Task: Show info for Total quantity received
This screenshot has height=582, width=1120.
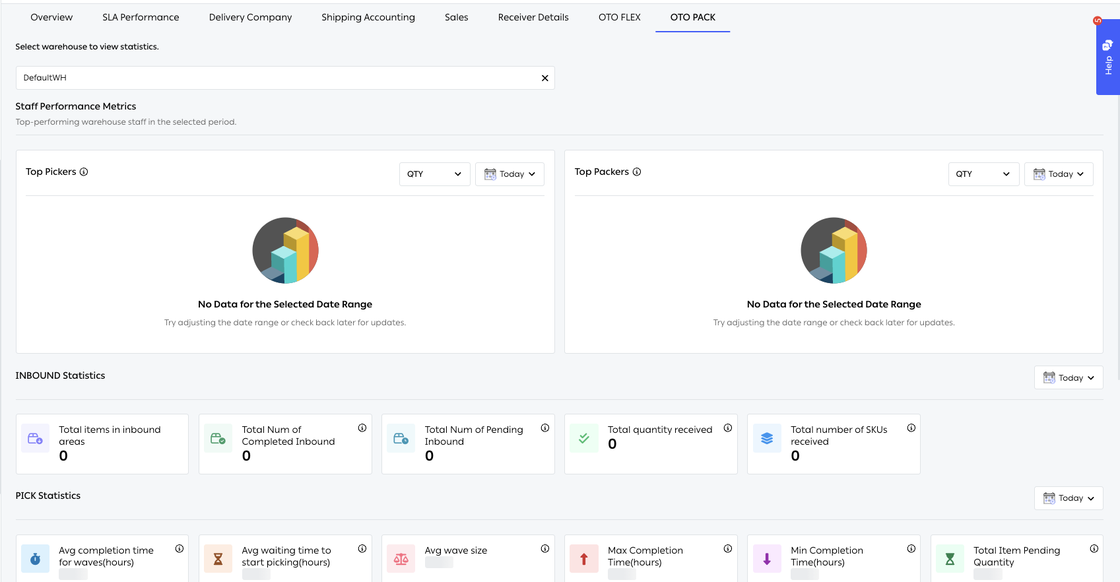Action: pos(728,428)
